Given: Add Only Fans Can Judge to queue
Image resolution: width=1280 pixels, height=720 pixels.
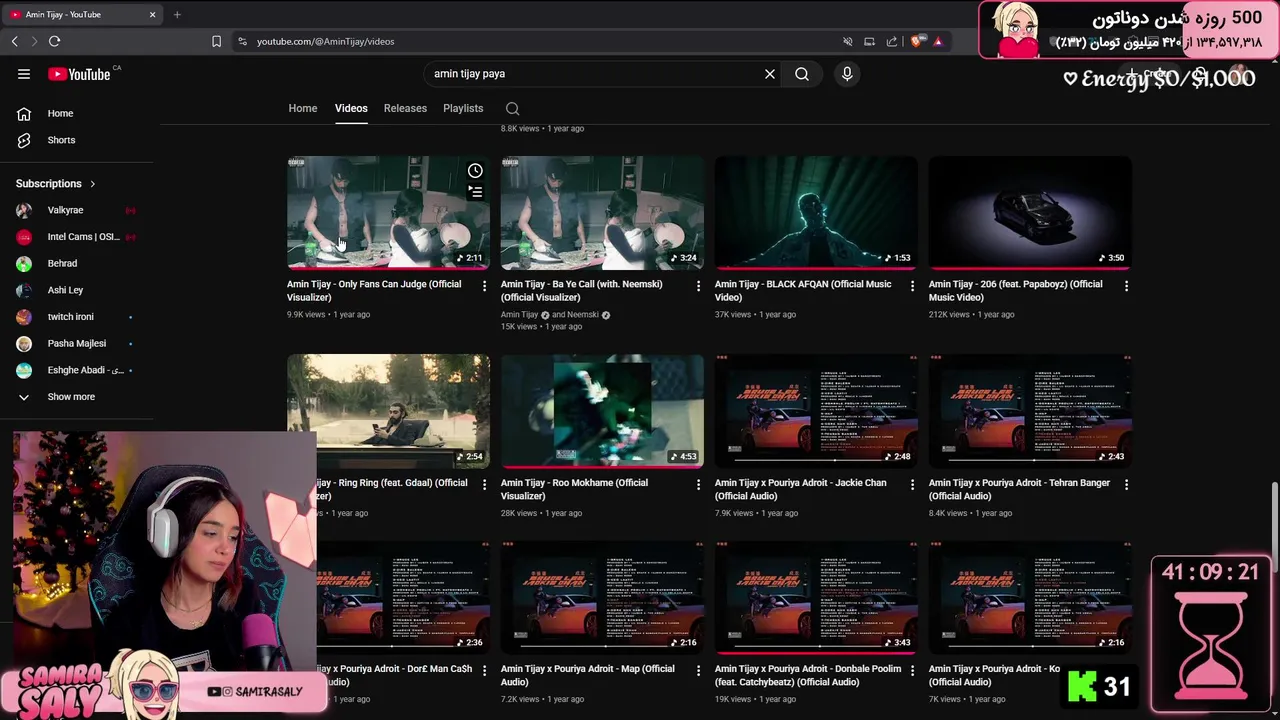Looking at the screenshot, I should coord(475,191).
